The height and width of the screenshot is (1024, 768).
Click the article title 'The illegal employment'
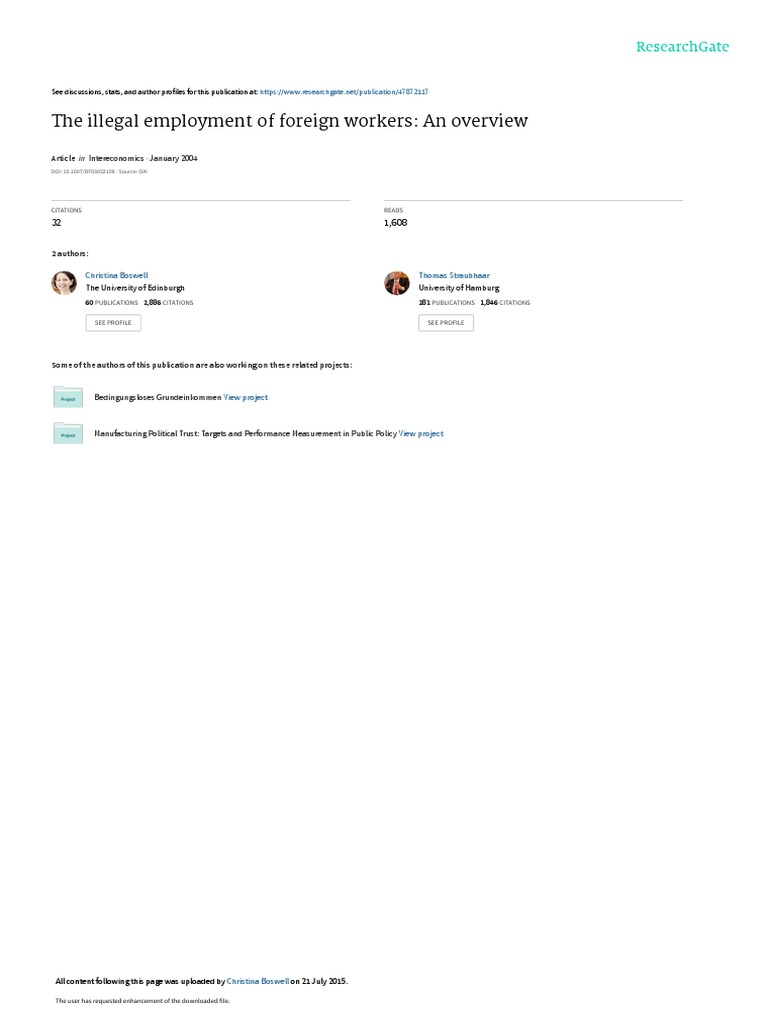coord(289,121)
